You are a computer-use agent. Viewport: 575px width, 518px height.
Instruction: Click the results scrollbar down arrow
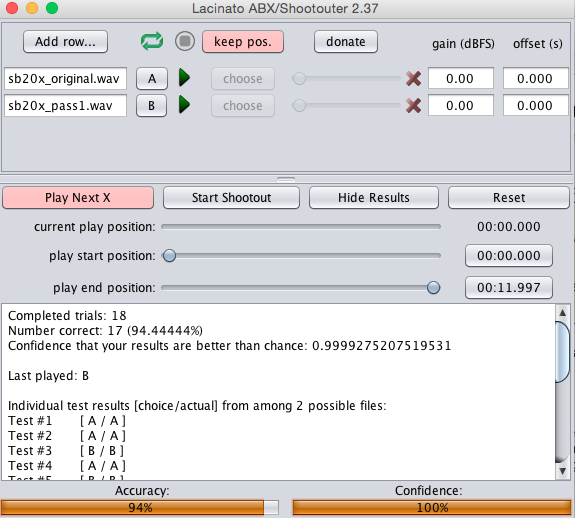(563, 471)
